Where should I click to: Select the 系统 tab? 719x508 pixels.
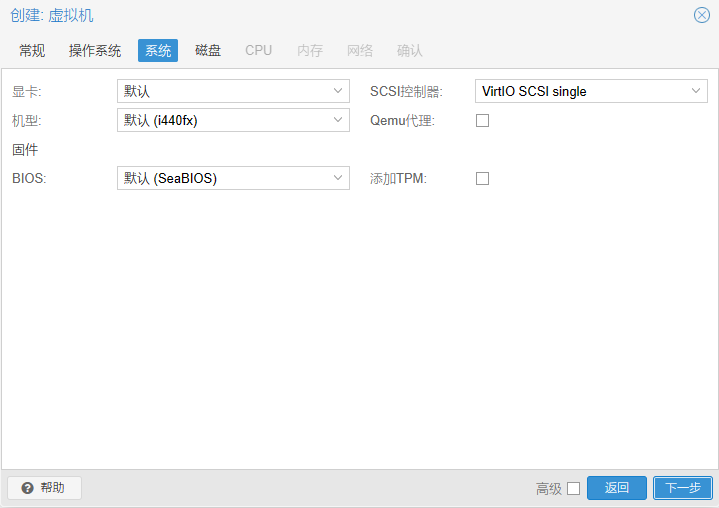coord(158,50)
